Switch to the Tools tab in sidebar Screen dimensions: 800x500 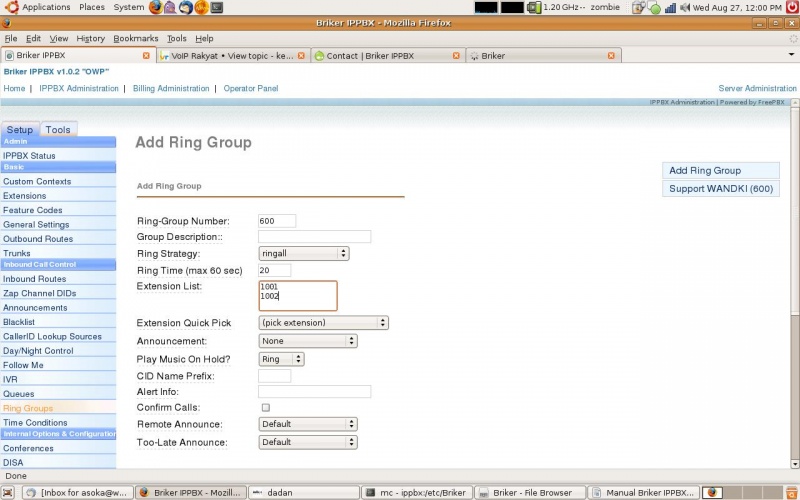click(58, 130)
